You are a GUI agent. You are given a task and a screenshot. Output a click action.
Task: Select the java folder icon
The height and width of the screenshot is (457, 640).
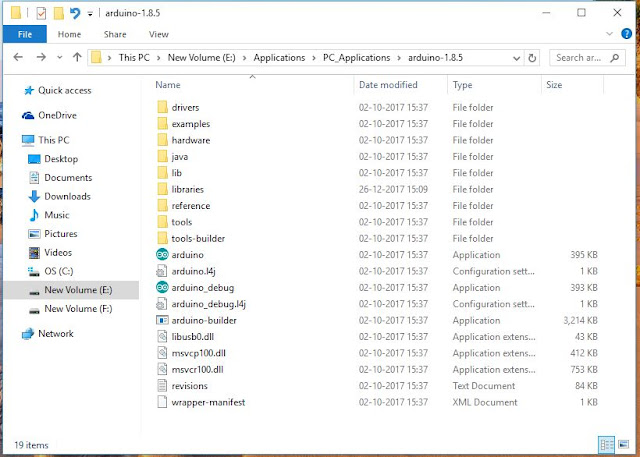(x=162, y=156)
